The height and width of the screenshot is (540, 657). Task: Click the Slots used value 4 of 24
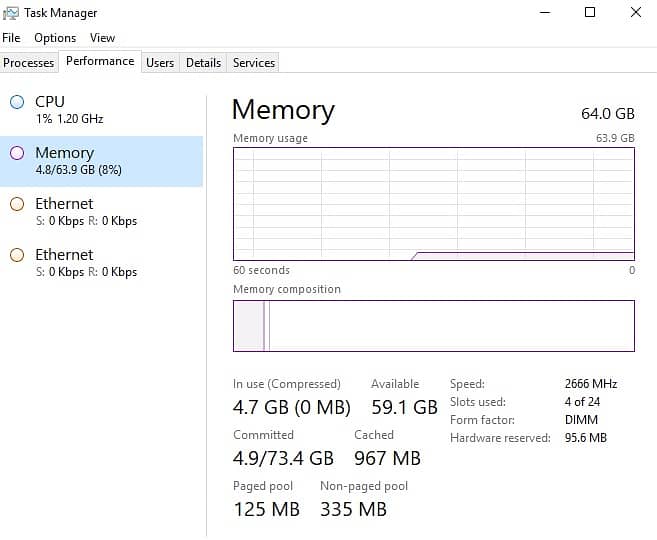582,402
